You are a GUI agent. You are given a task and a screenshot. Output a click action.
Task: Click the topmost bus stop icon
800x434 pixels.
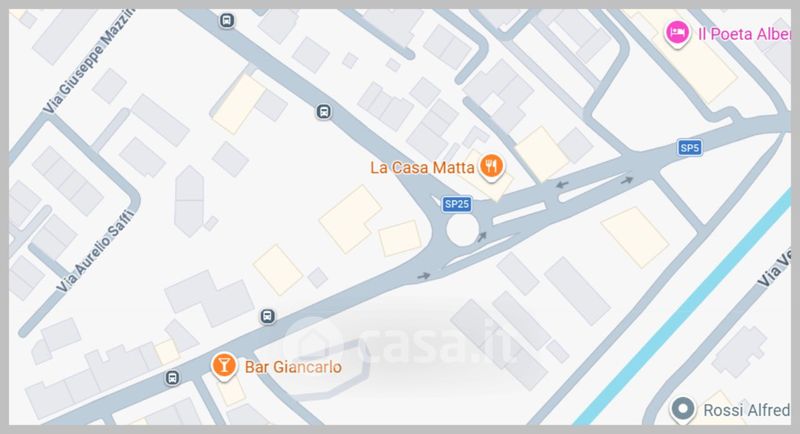[227, 20]
